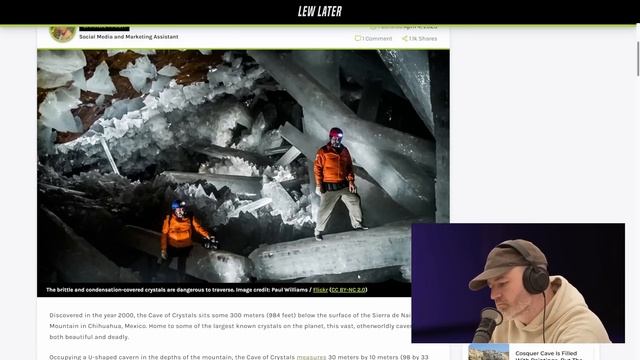Click the paragraph starting 'Discovered in the year 2000'
The width and height of the screenshot is (640, 360).
pyautogui.click(x=231, y=326)
